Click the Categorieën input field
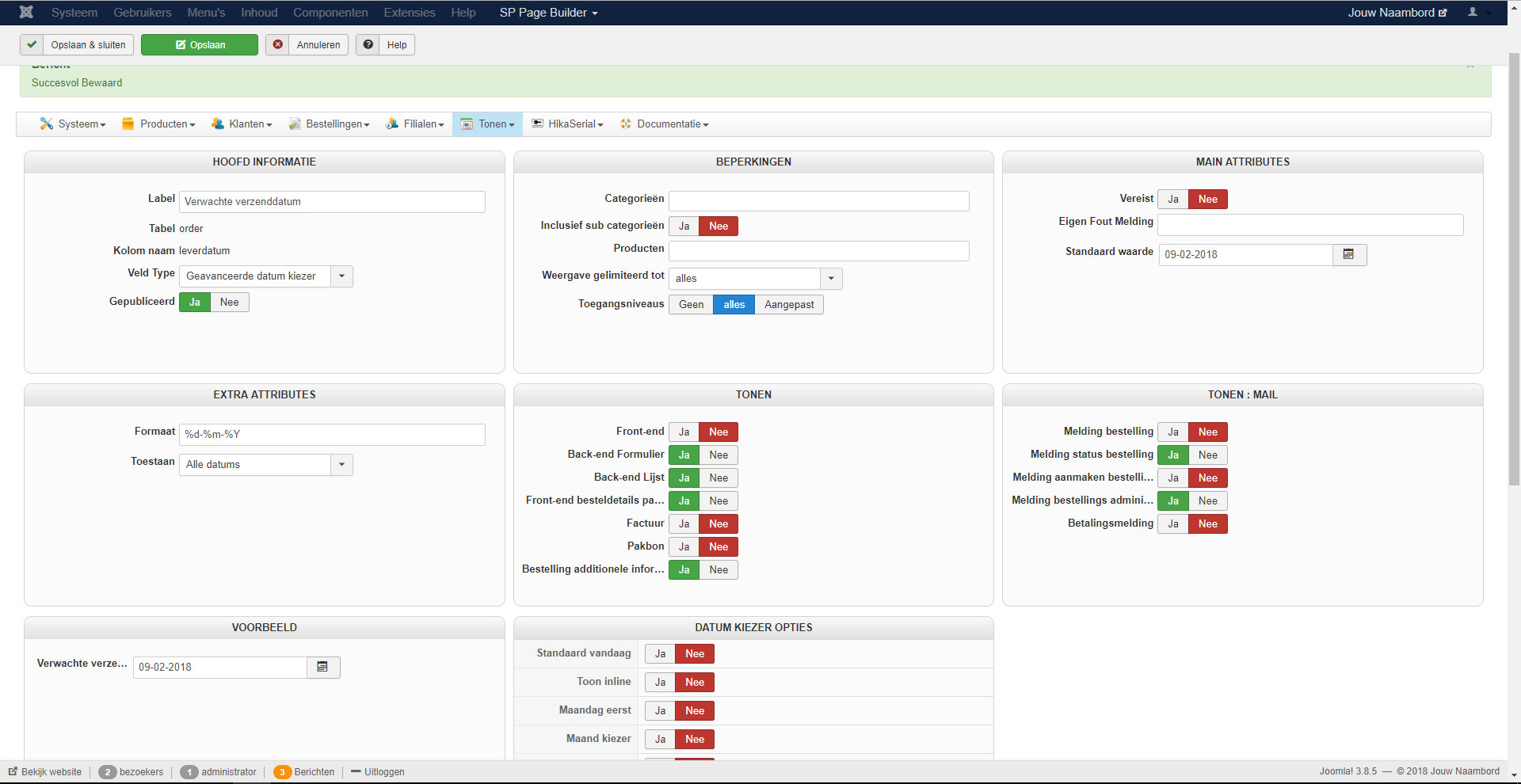 coord(818,201)
